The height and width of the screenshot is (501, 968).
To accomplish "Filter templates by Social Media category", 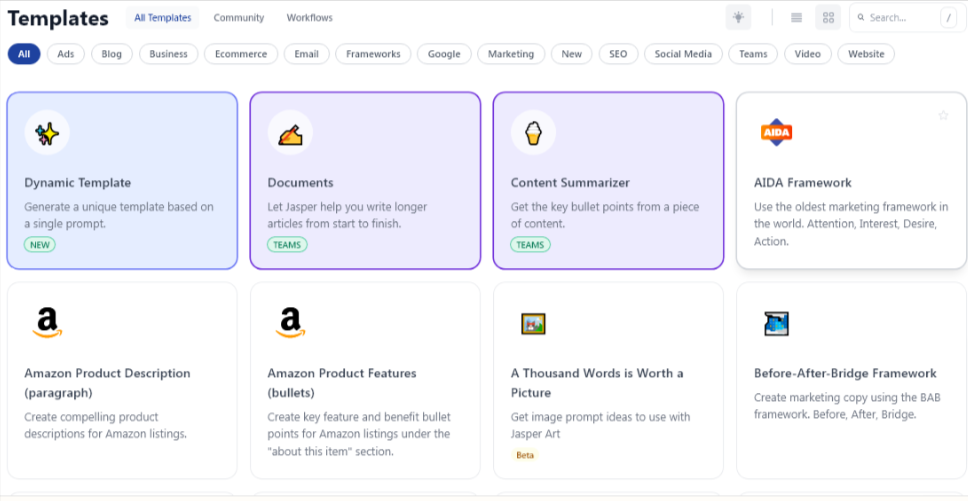I will pyautogui.click(x=683, y=54).
